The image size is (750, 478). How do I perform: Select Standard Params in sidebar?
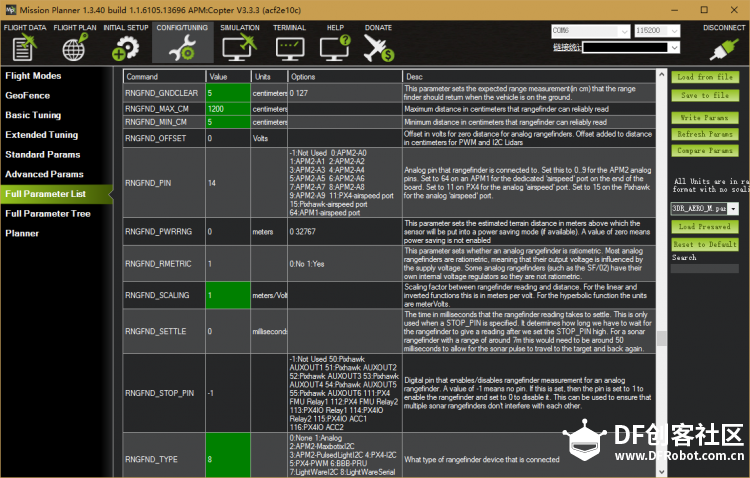(x=43, y=154)
